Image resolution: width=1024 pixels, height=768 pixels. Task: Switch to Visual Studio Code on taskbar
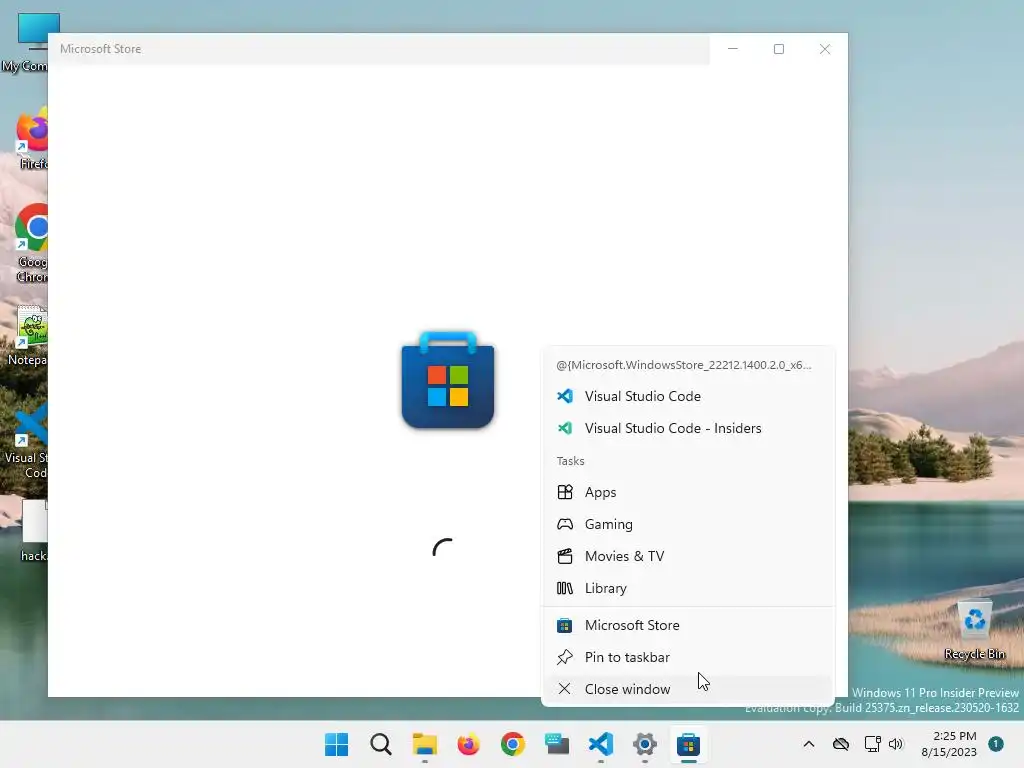(601, 744)
